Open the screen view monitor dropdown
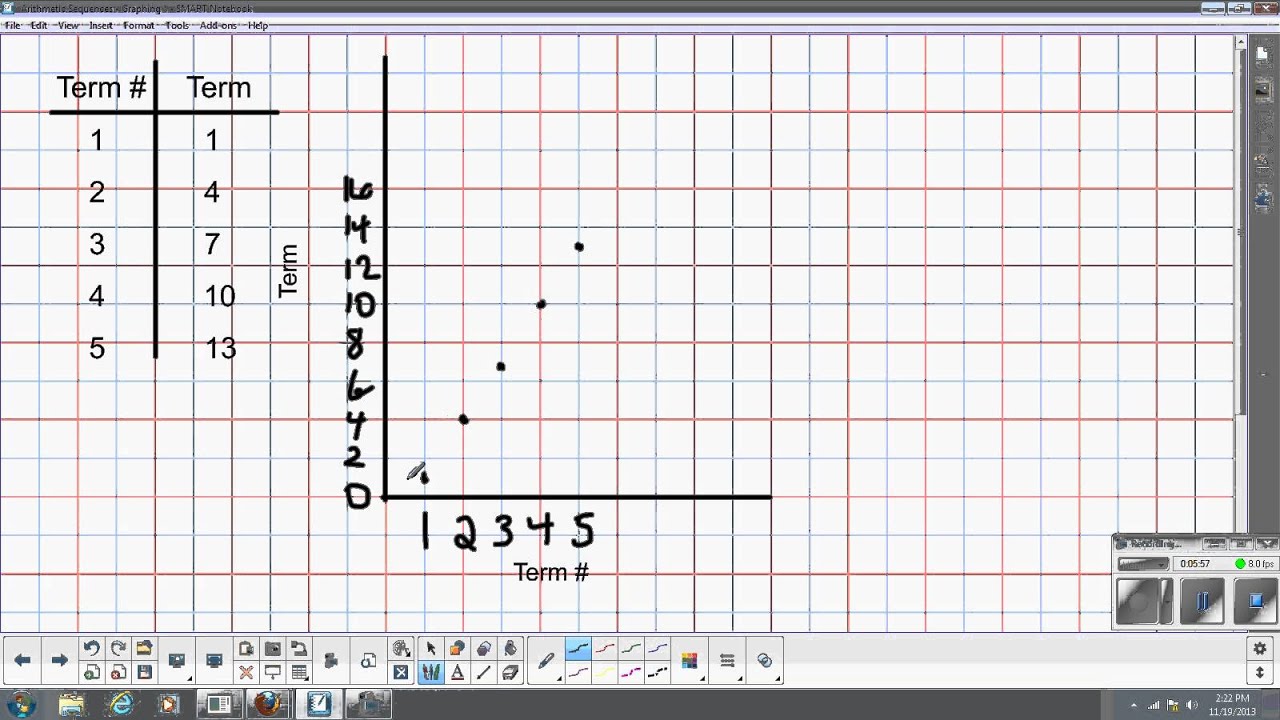Viewport: 1280px width, 720px height. click(x=177, y=660)
